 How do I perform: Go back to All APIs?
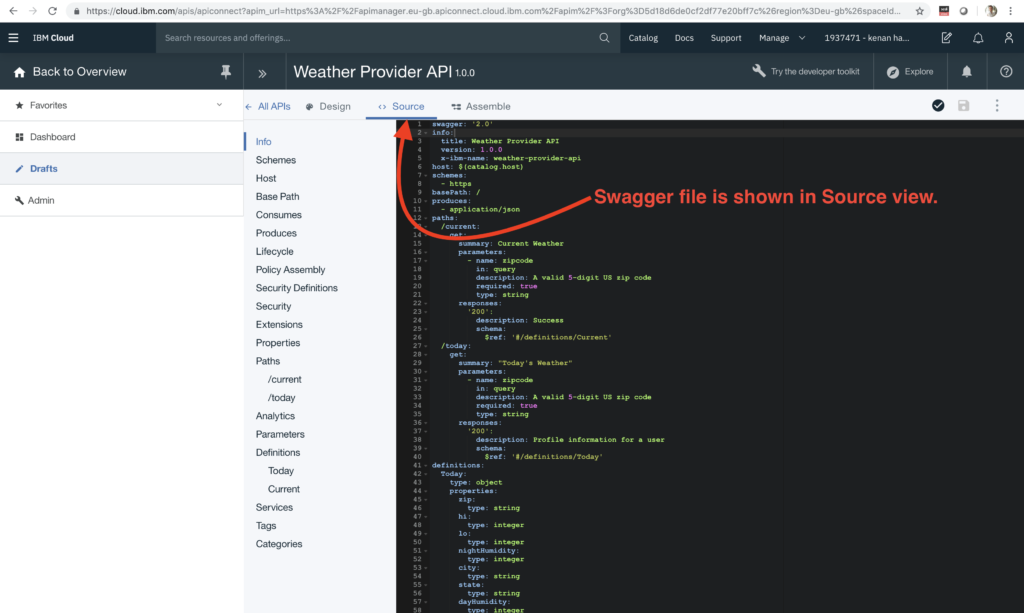coord(268,106)
